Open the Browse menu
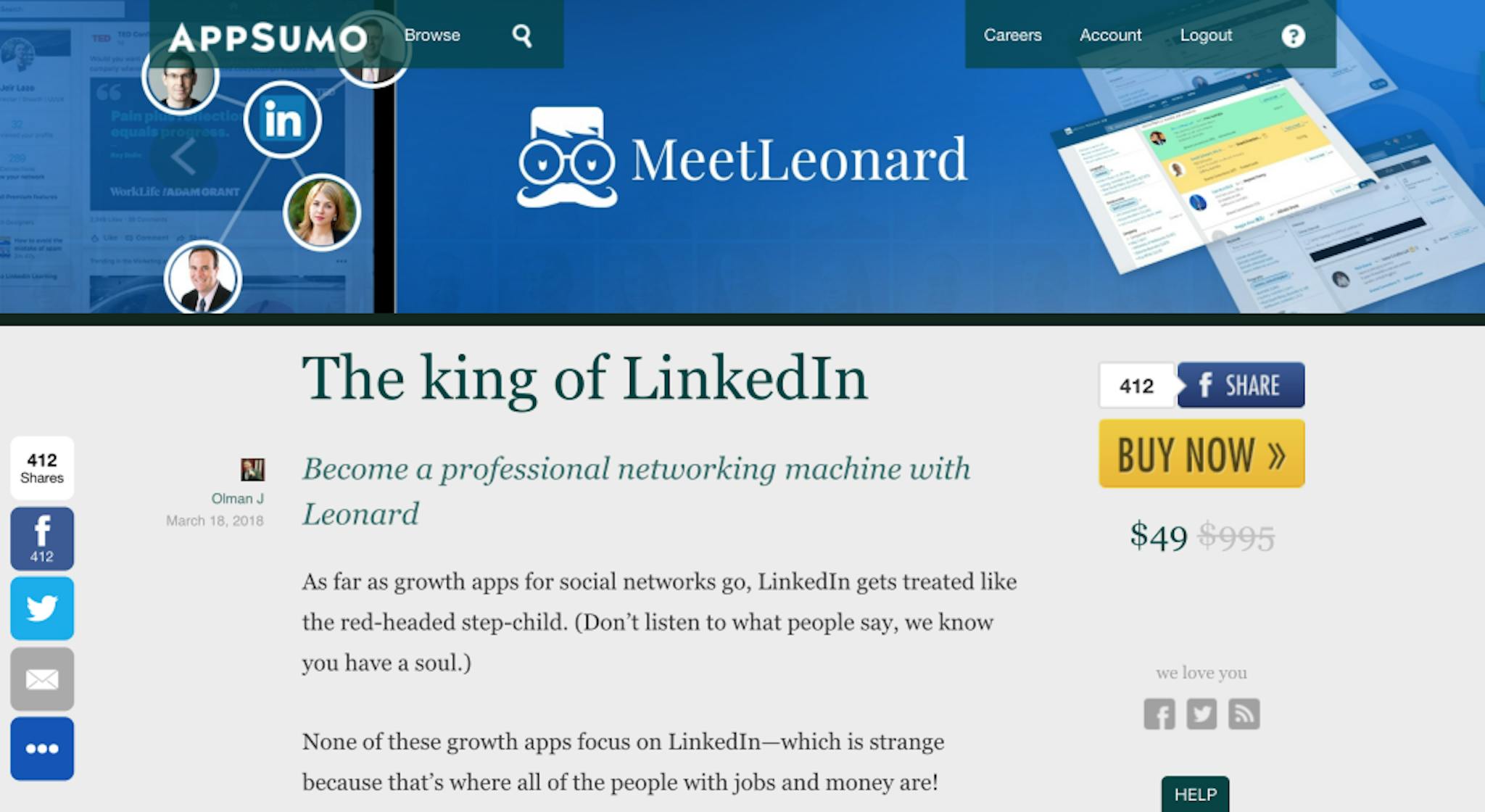Screen dimensions: 1485x812 coord(432,35)
